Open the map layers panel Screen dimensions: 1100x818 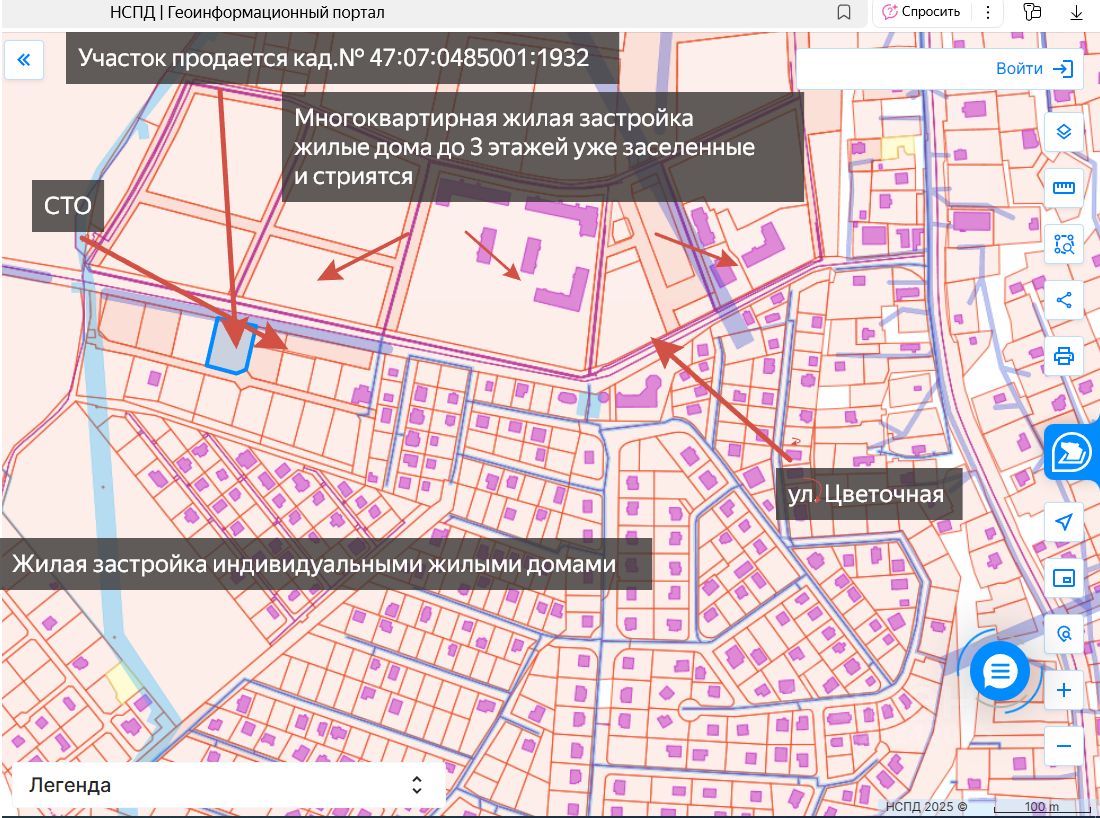pos(1064,132)
